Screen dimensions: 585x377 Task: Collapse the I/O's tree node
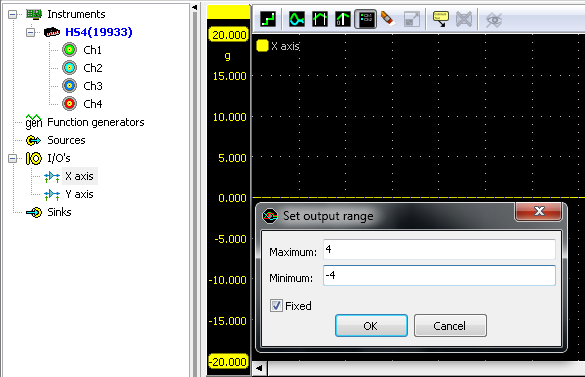pyautogui.click(x=13, y=158)
